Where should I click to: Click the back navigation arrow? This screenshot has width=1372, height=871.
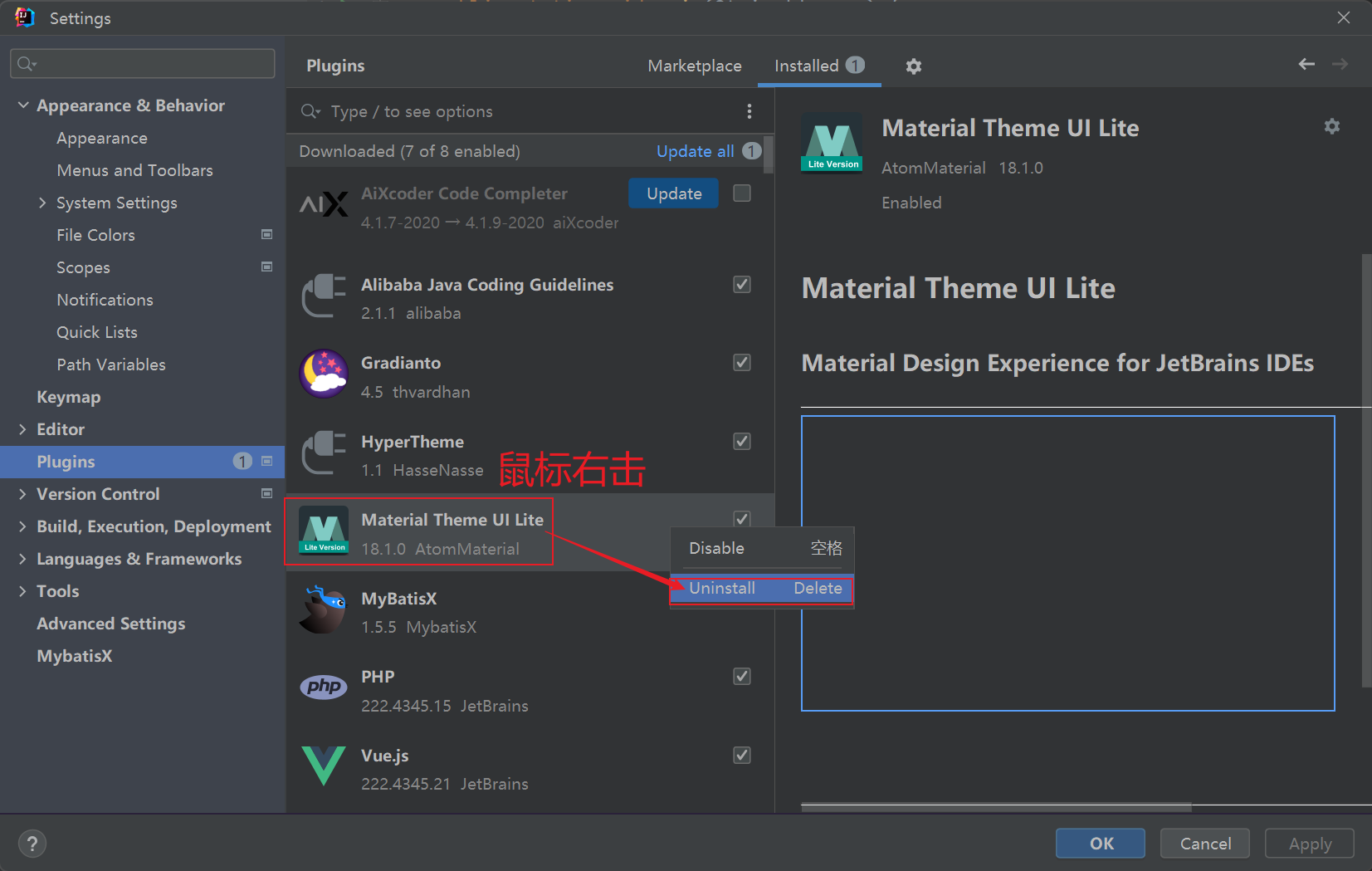pos(1306,64)
